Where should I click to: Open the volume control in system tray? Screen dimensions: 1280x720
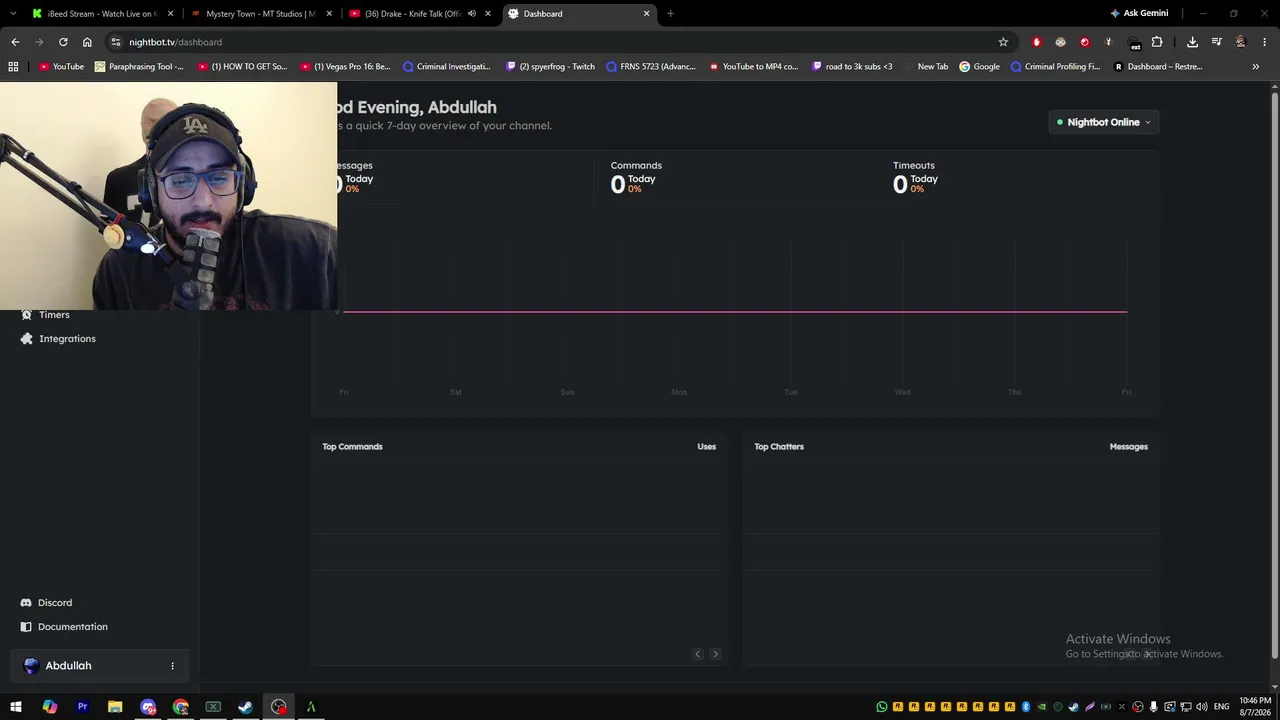1202,707
